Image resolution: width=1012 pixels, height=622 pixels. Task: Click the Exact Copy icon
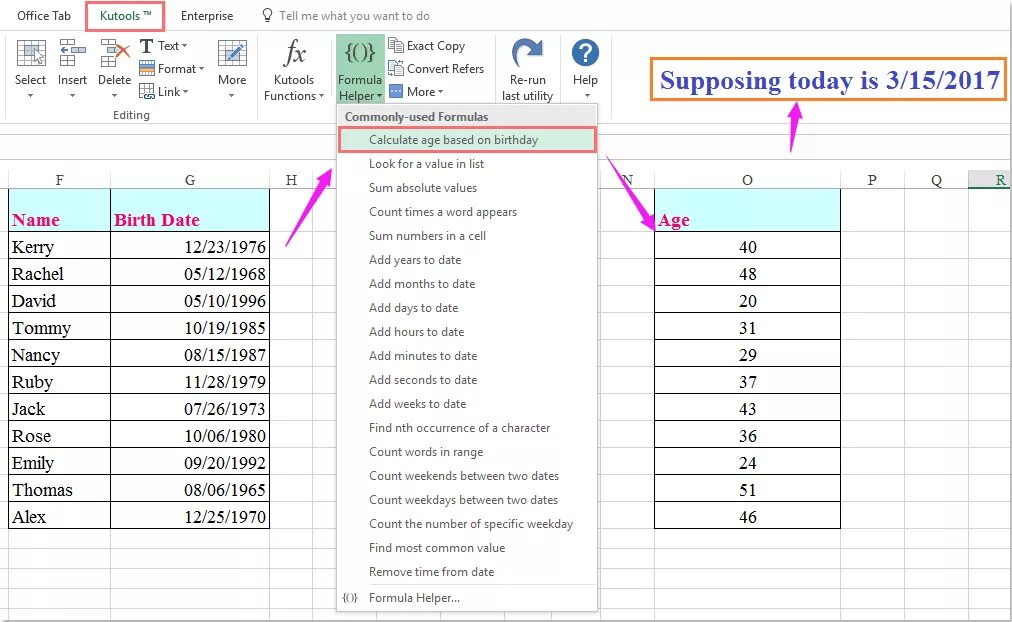pos(396,45)
